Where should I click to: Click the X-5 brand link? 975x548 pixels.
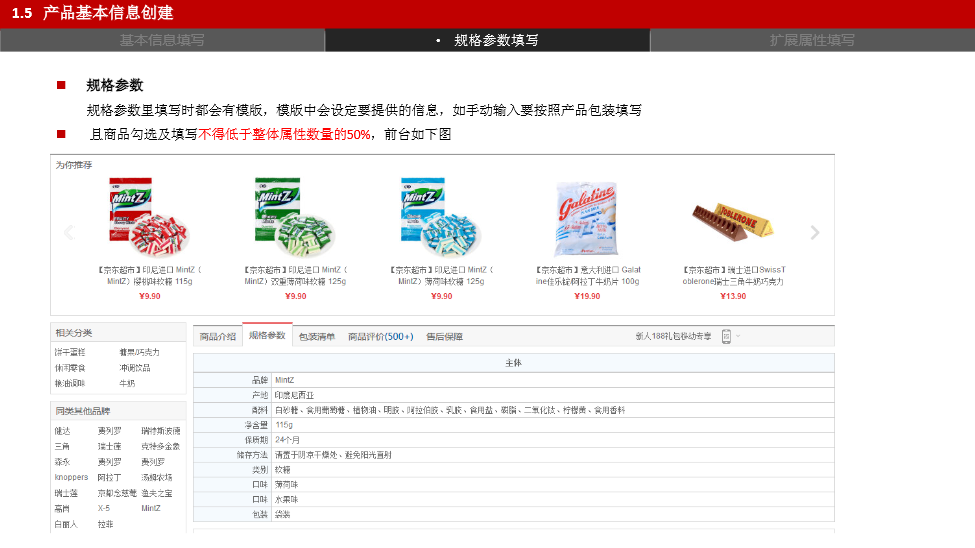[x=104, y=508]
